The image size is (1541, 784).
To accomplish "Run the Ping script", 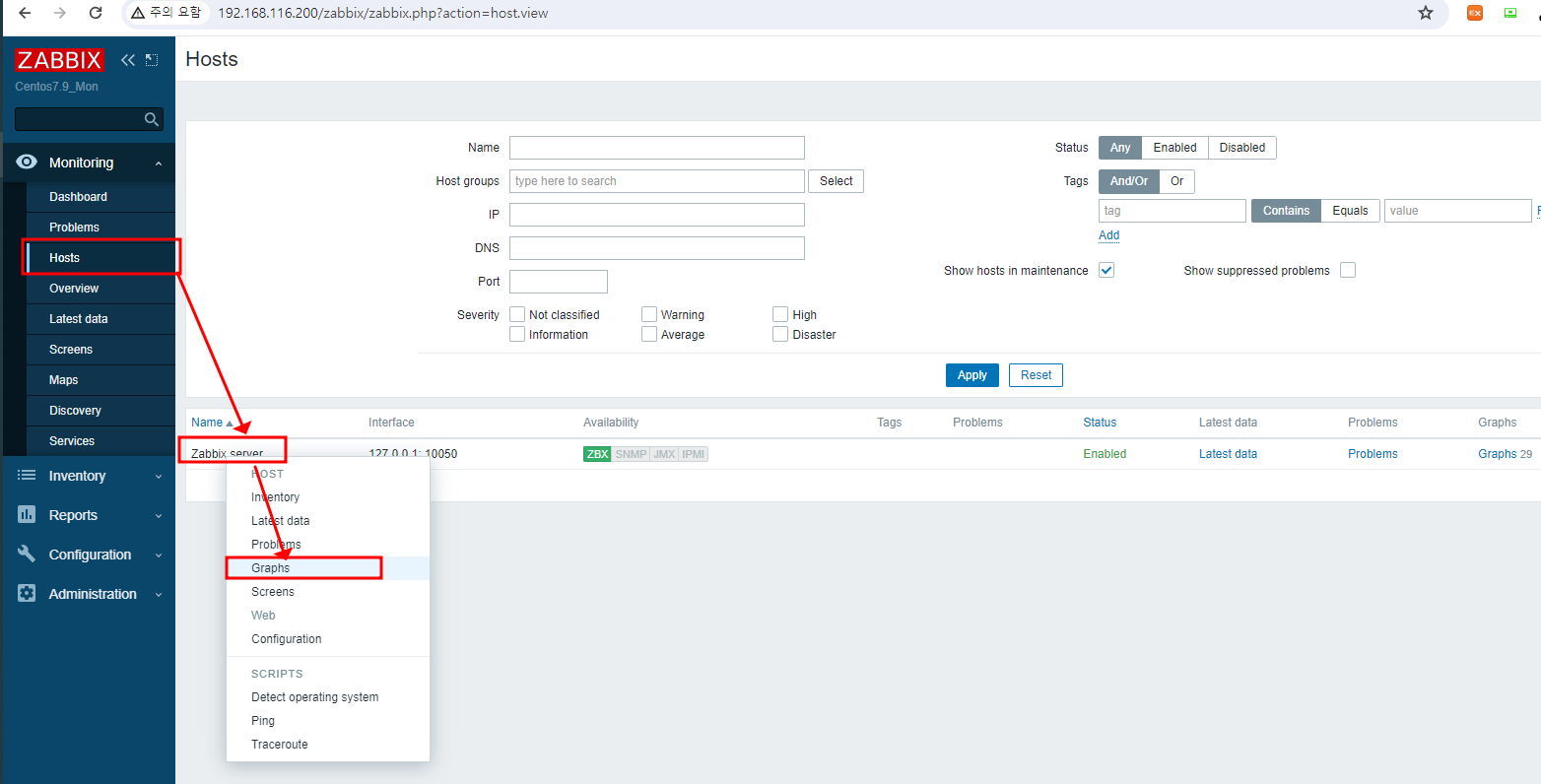I will (327, 721).
